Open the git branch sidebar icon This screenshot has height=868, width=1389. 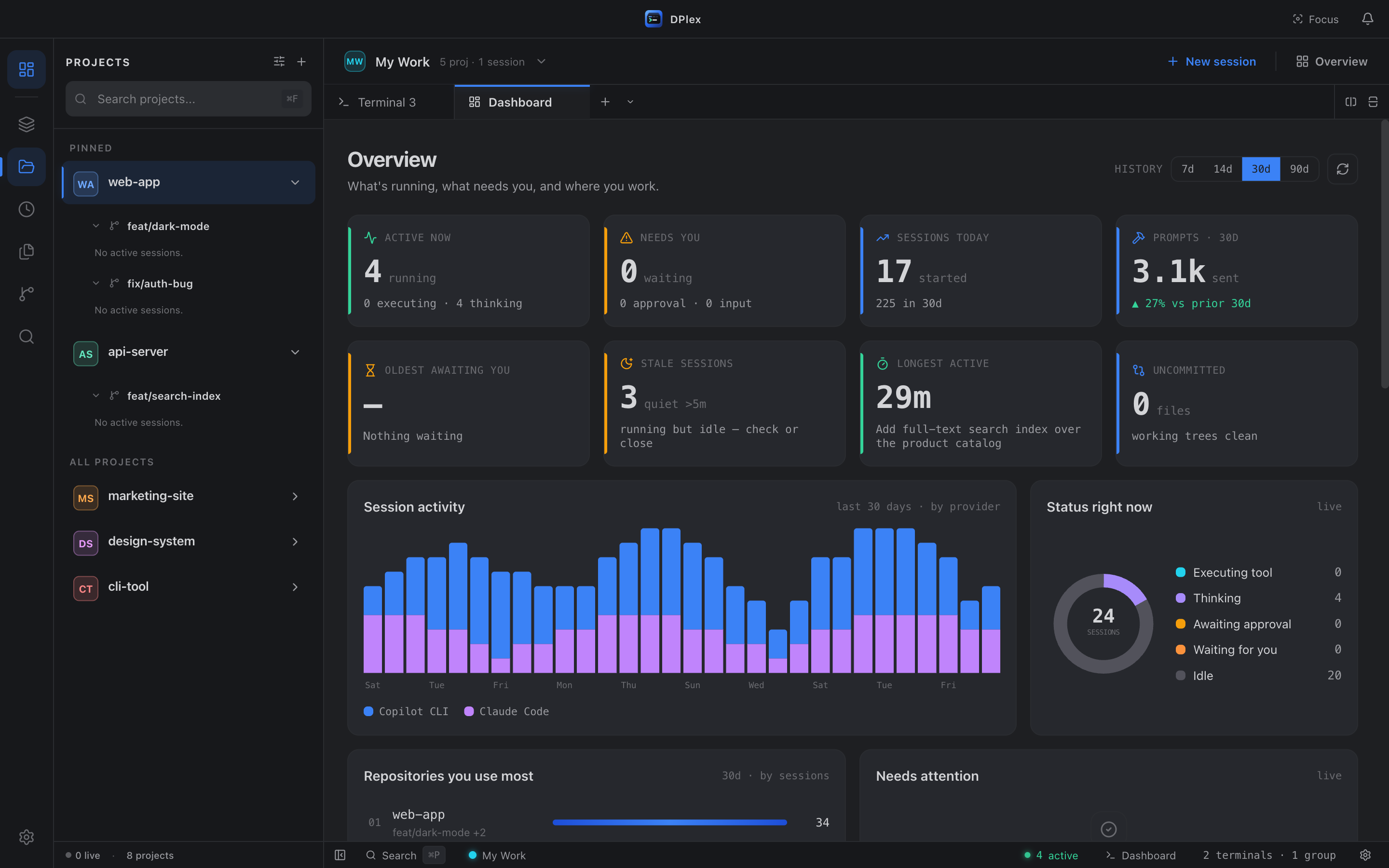(27, 294)
